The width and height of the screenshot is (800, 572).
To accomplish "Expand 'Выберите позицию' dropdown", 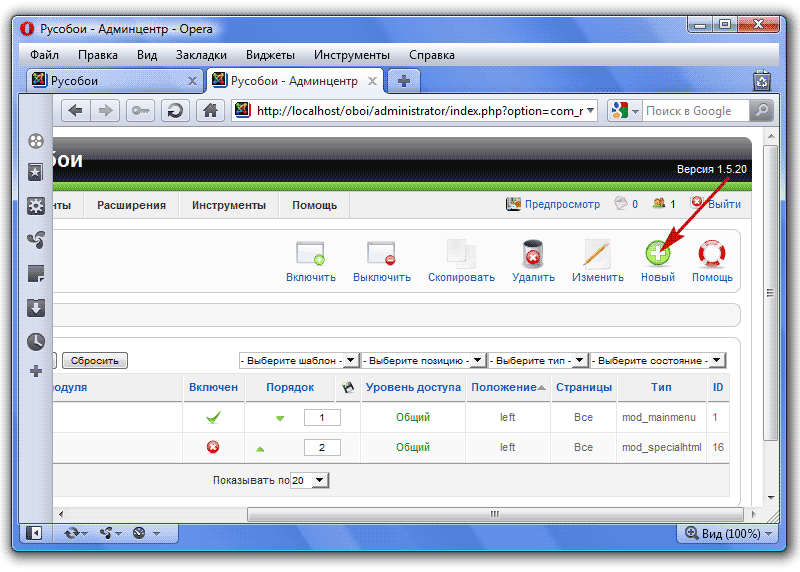I will pos(423,360).
